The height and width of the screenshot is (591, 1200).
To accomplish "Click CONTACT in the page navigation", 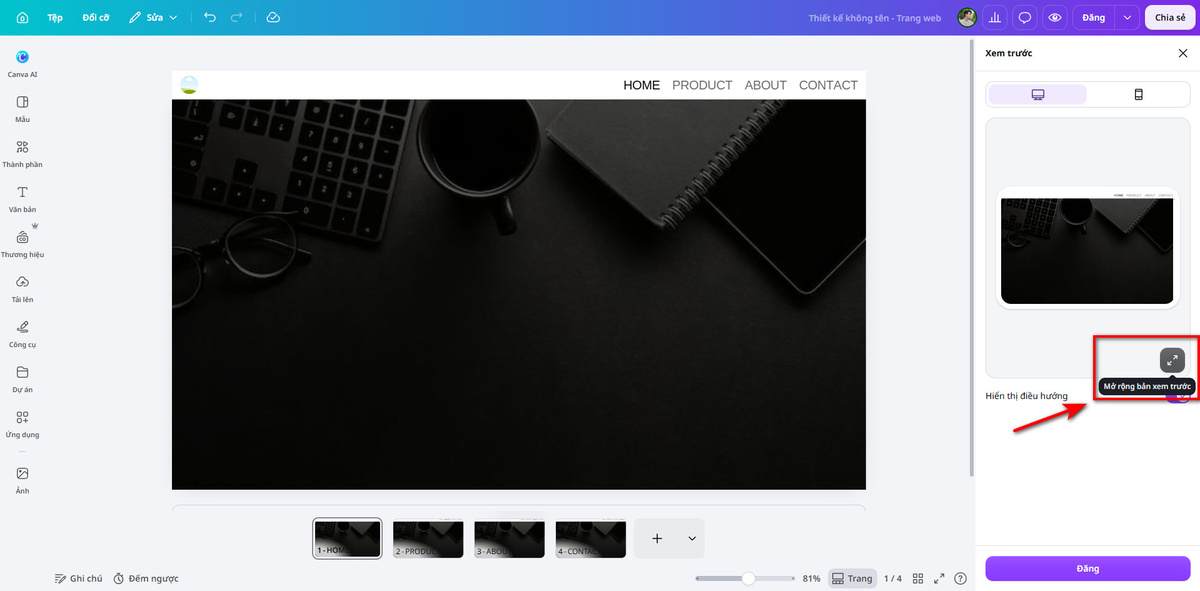I will (828, 85).
